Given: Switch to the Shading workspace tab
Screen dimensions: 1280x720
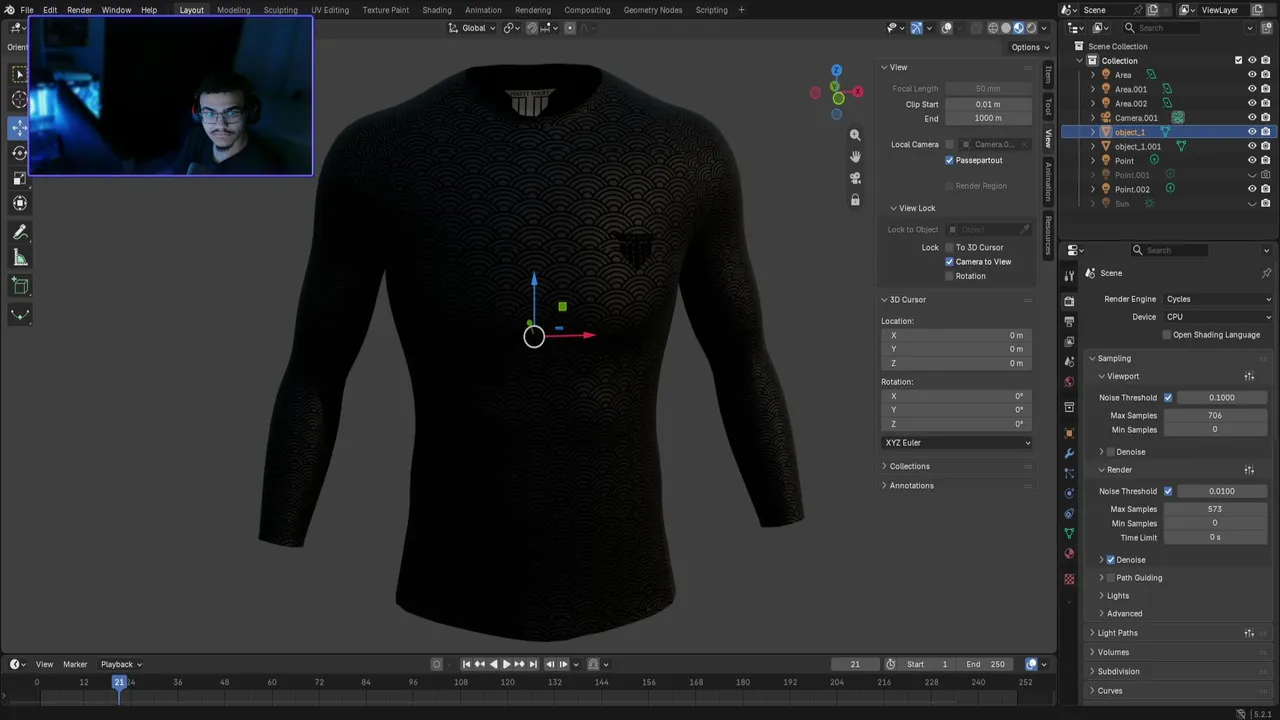Looking at the screenshot, I should pos(437,10).
